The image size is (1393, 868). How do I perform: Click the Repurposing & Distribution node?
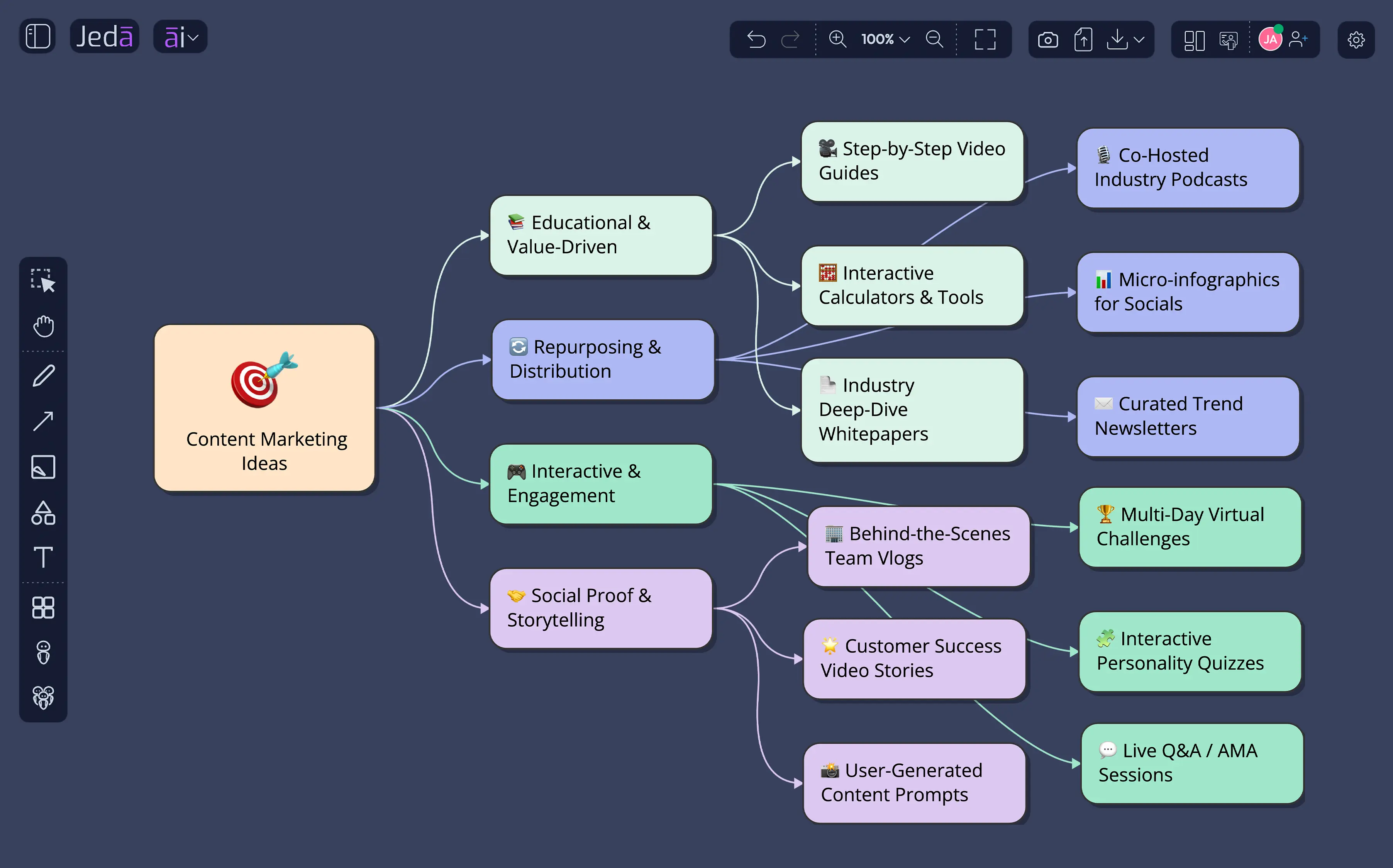tap(603, 360)
